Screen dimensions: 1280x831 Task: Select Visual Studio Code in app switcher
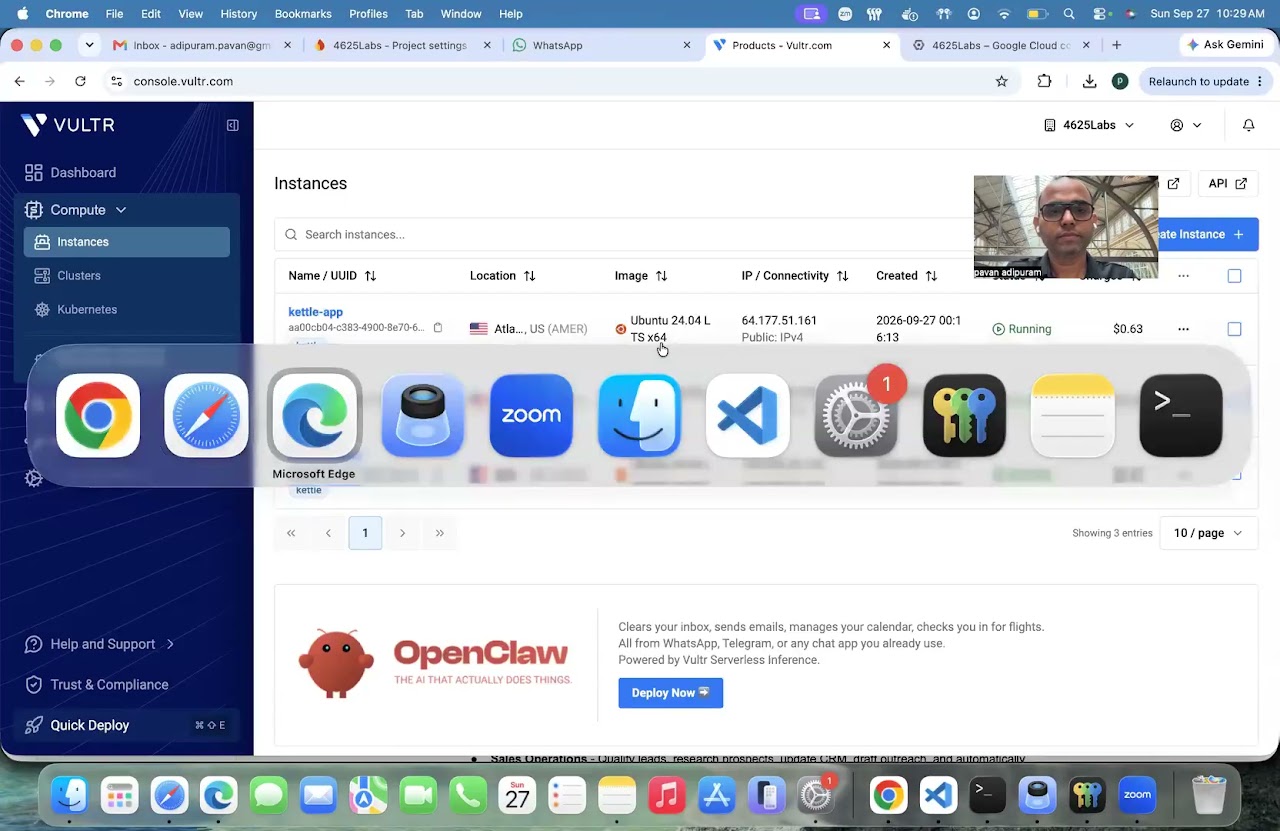click(747, 415)
